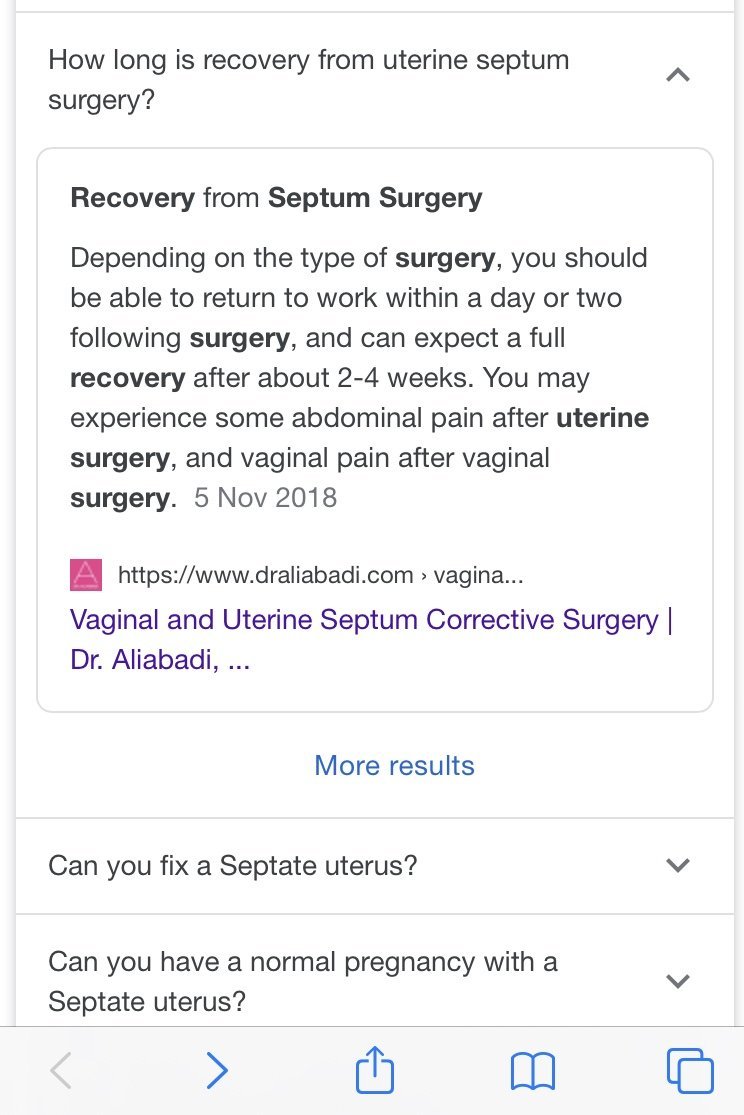Click the '5 Nov 2018' snippet date
Screen dimensions: 744x1115
265,498
